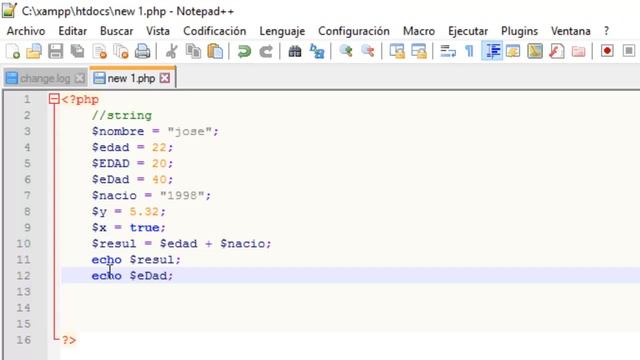The width and height of the screenshot is (640, 360).
Task: Open the Ventana menu
Action: pos(571,31)
